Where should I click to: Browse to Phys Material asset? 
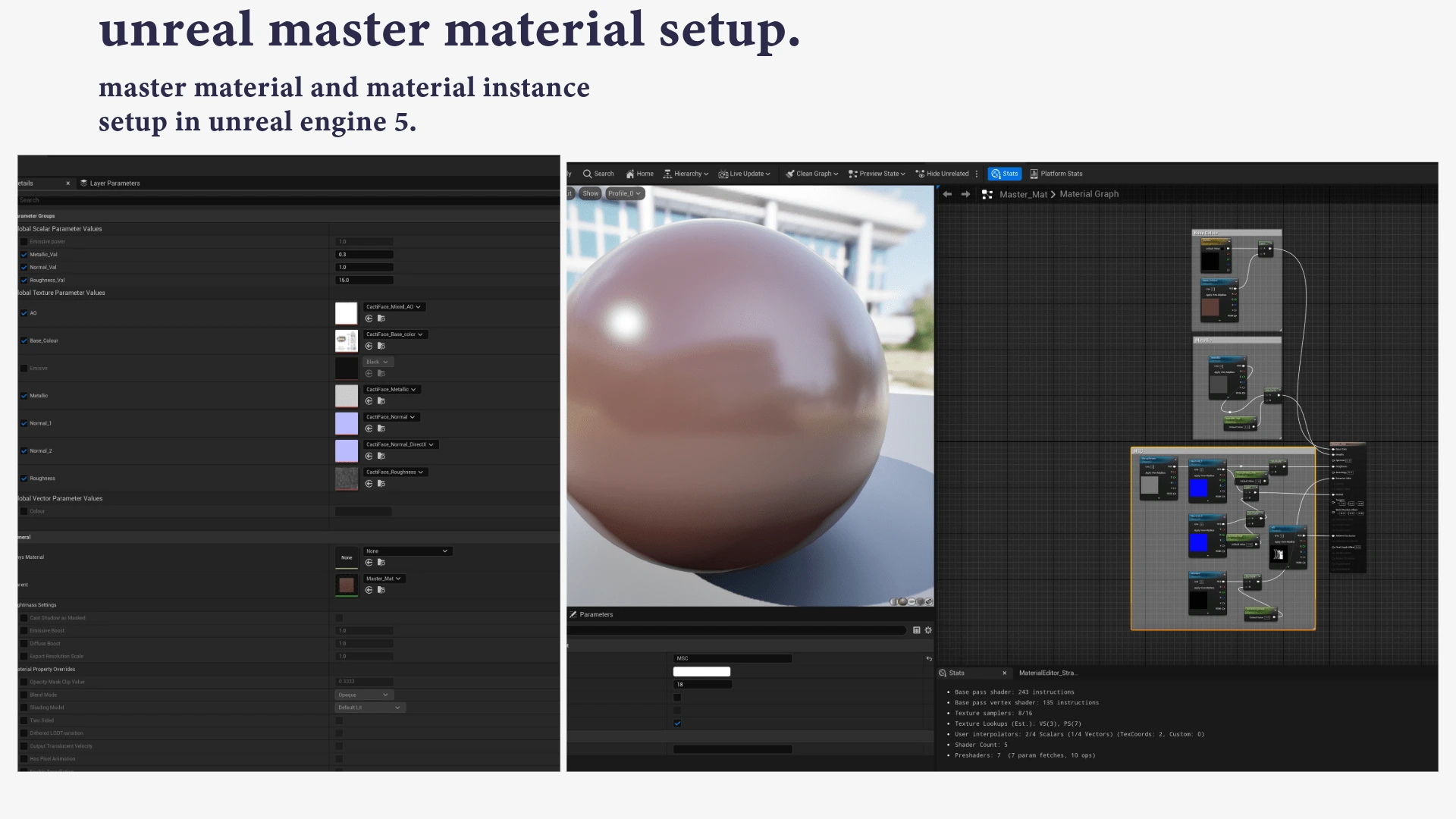381,563
